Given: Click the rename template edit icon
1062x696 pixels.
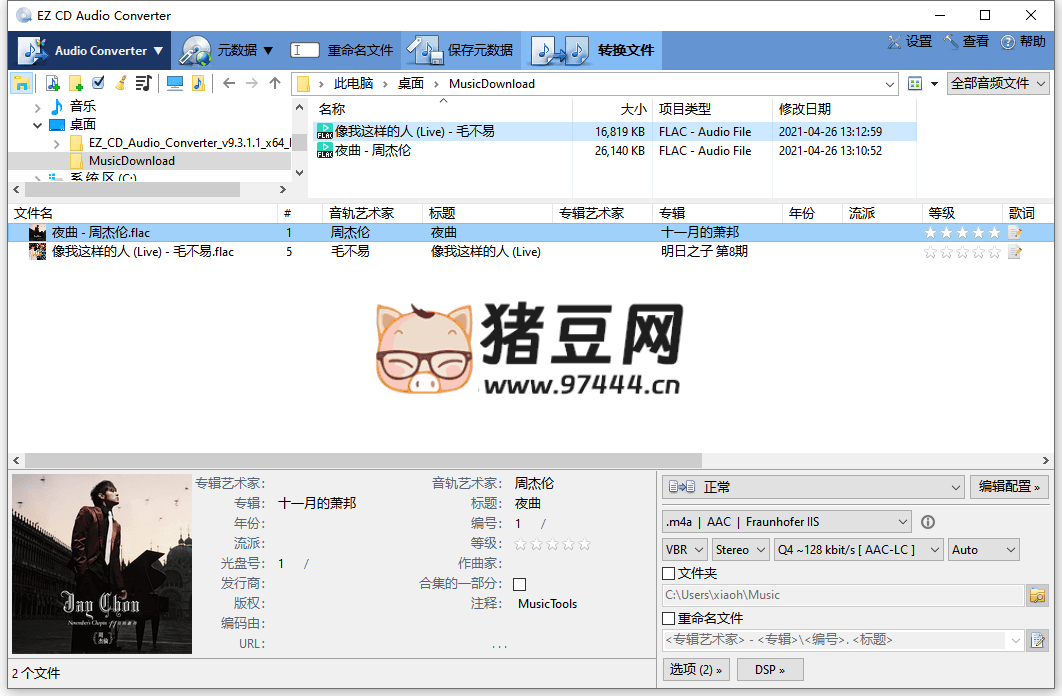Looking at the screenshot, I should 1037,640.
